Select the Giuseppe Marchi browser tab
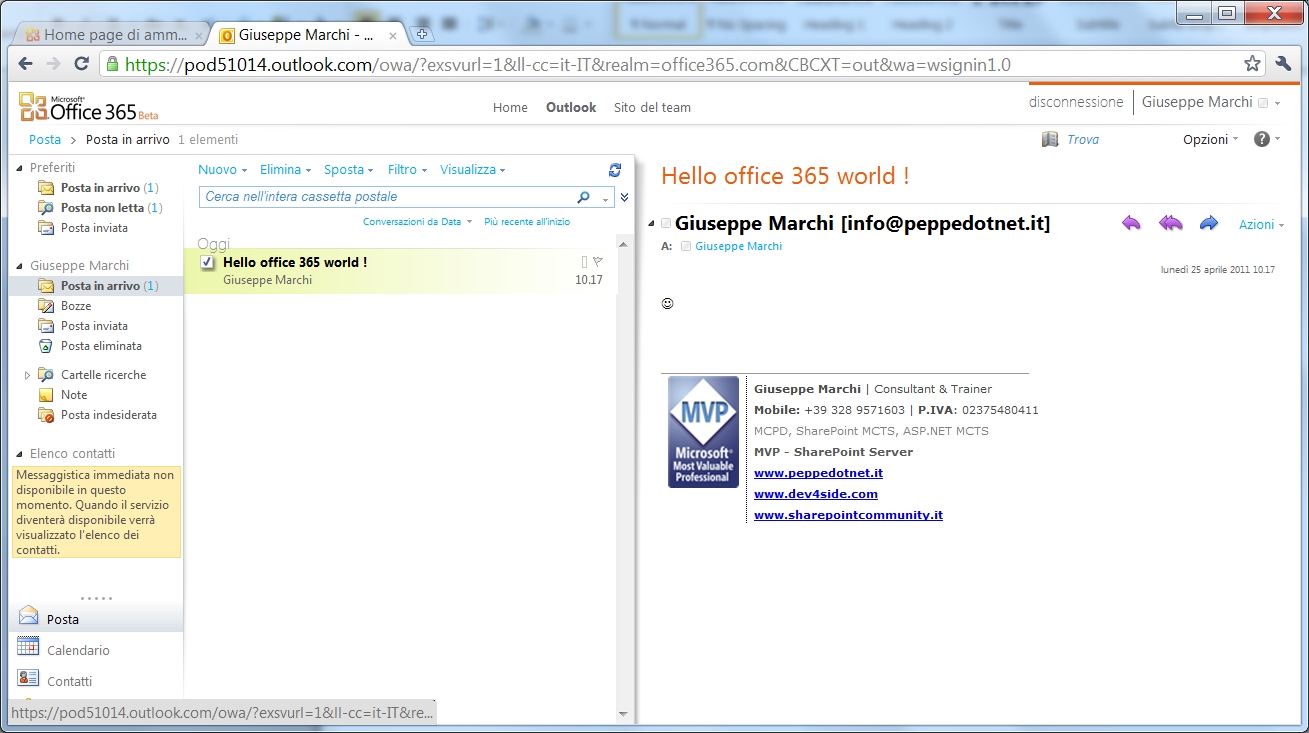1309x733 pixels. click(308, 34)
